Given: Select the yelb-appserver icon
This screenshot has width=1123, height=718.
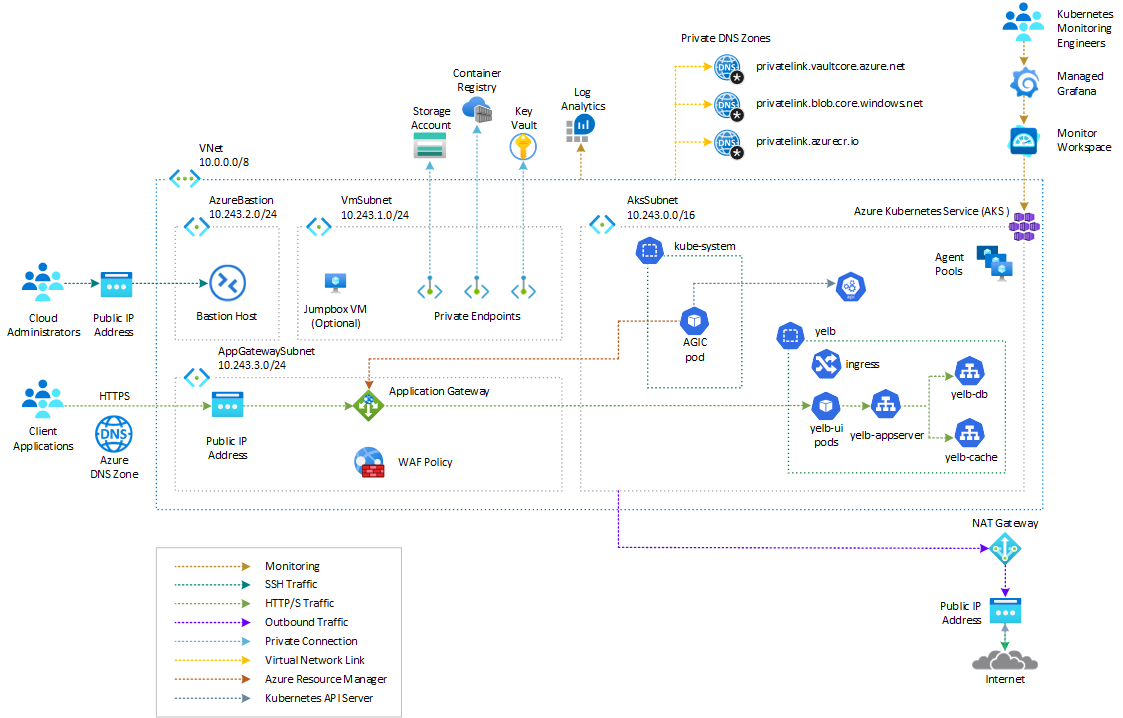Looking at the screenshot, I should (x=886, y=404).
